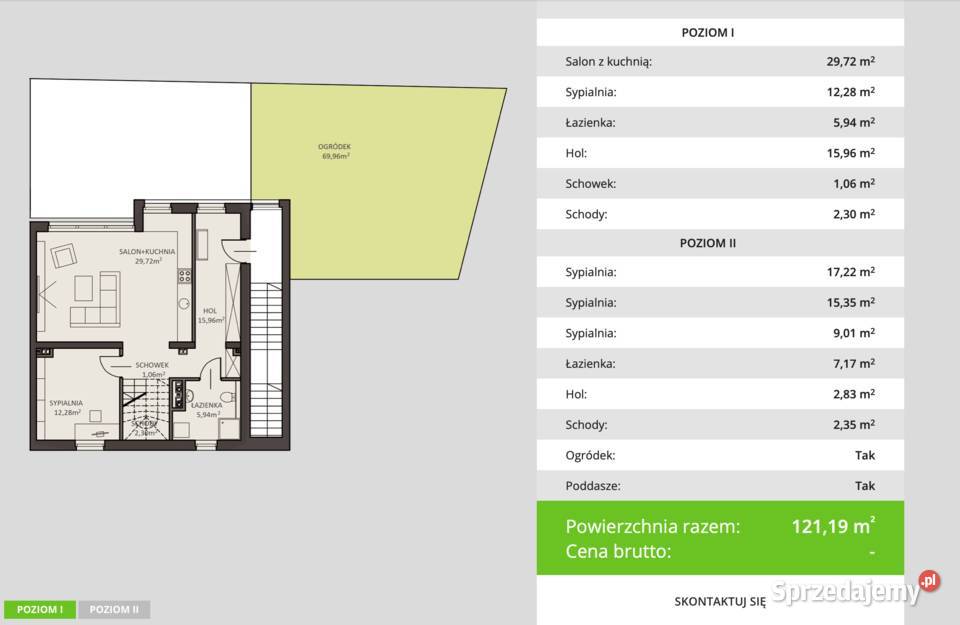
Task: Click the Poddasze row in the table
Action: 720,486
